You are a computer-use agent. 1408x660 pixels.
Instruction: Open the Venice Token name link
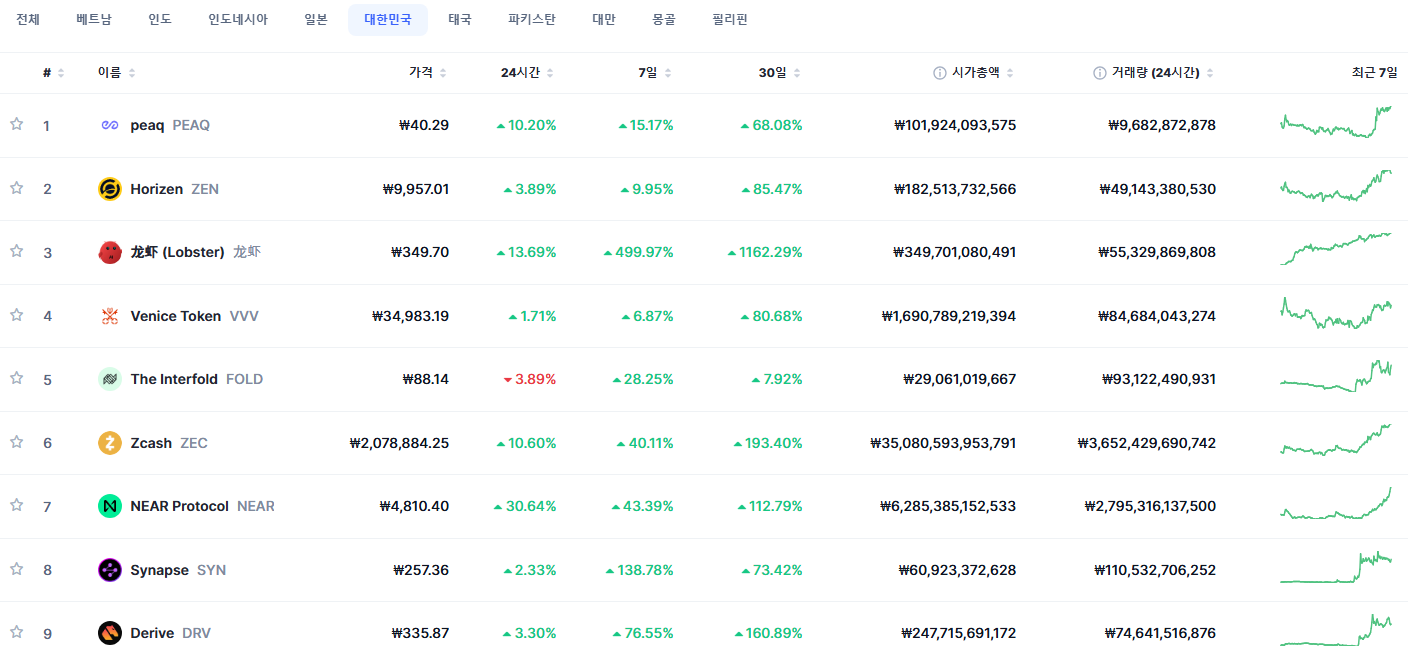tap(176, 316)
